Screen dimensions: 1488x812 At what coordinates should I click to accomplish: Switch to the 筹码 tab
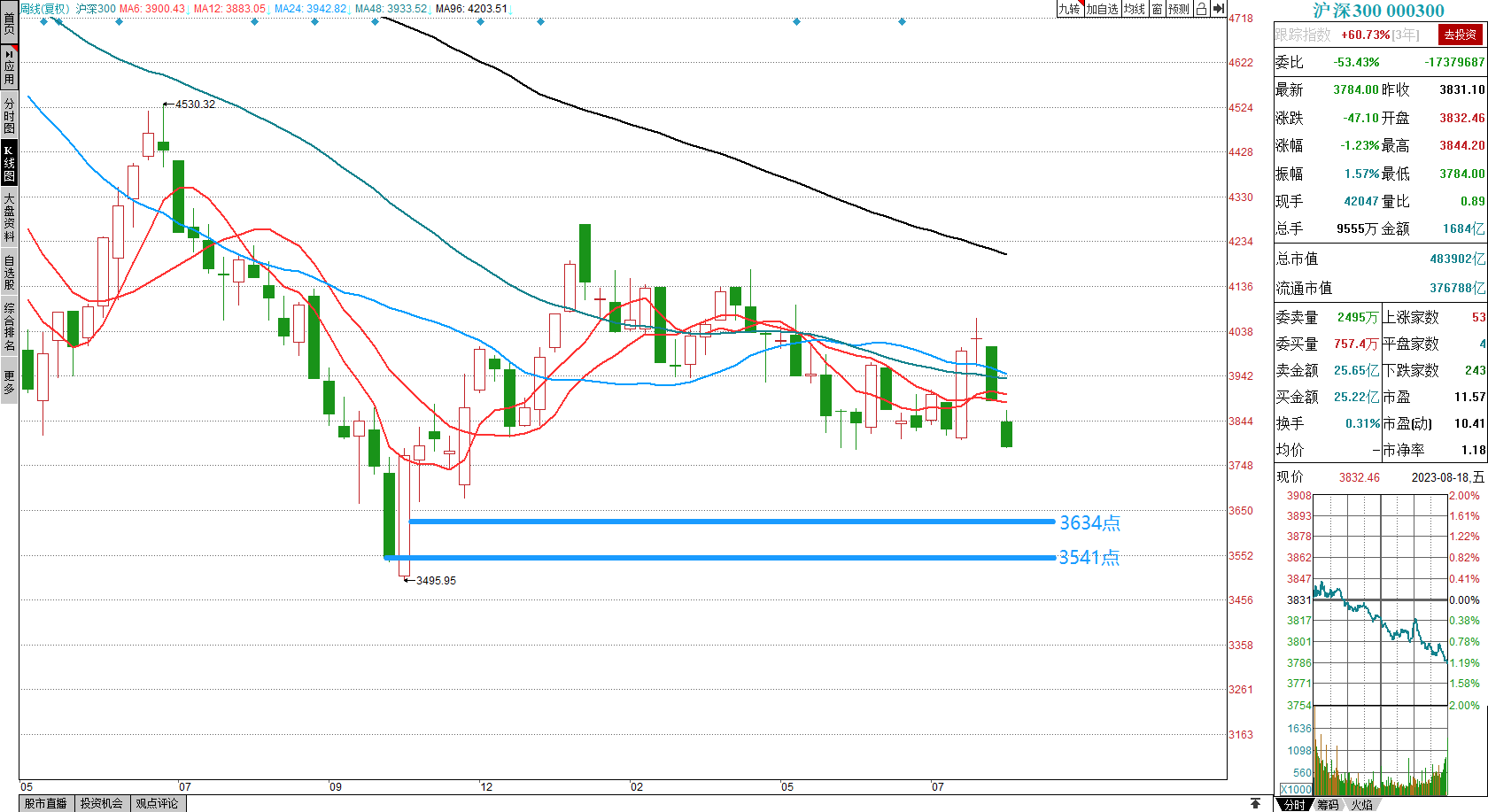(x=1328, y=804)
